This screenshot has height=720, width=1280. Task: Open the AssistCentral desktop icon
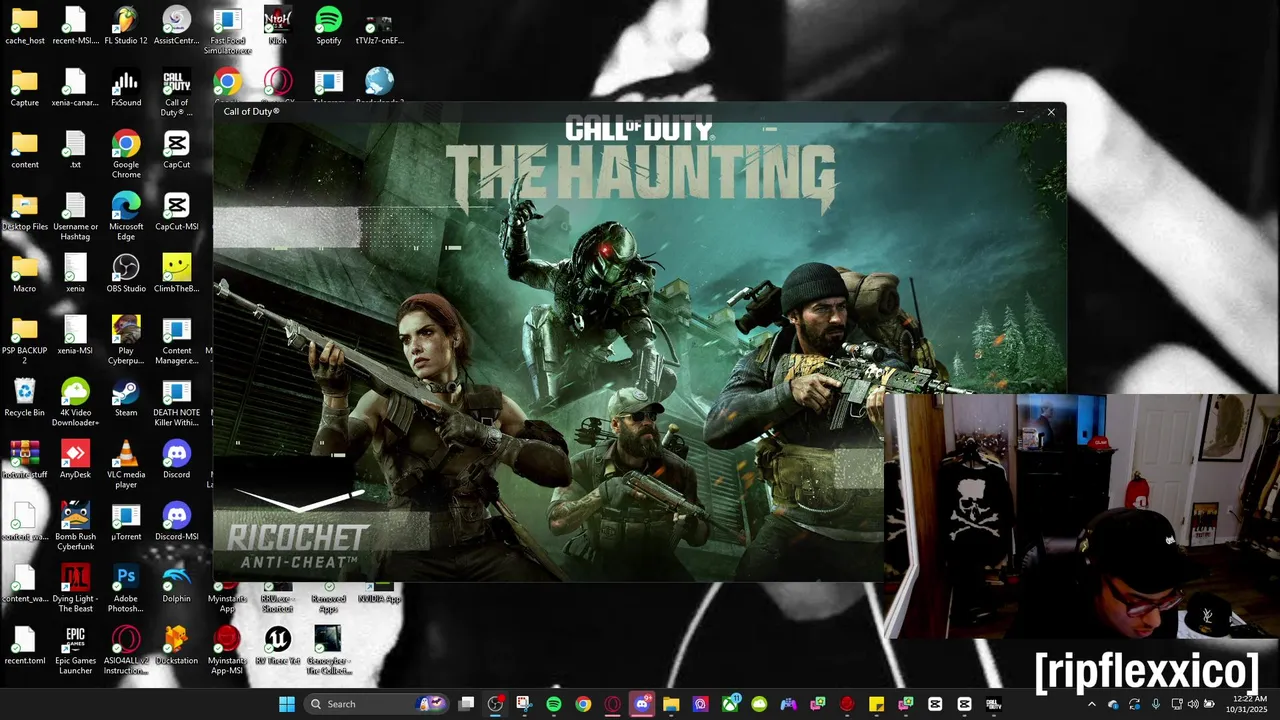point(177,27)
